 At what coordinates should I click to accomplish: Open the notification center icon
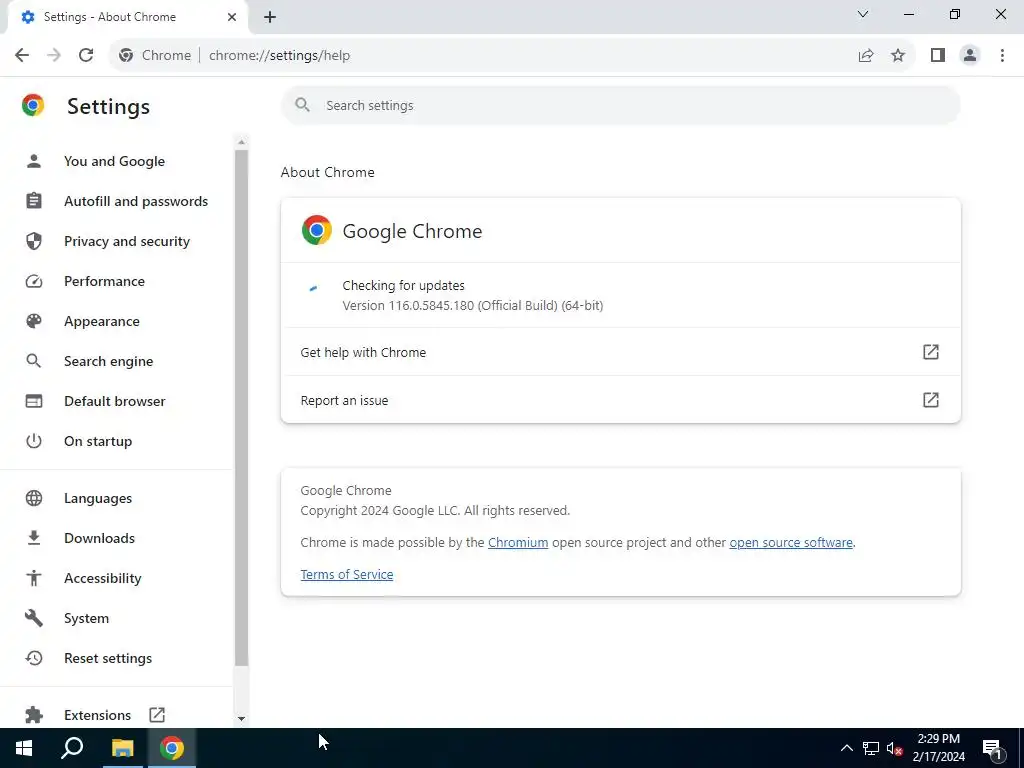pos(992,748)
